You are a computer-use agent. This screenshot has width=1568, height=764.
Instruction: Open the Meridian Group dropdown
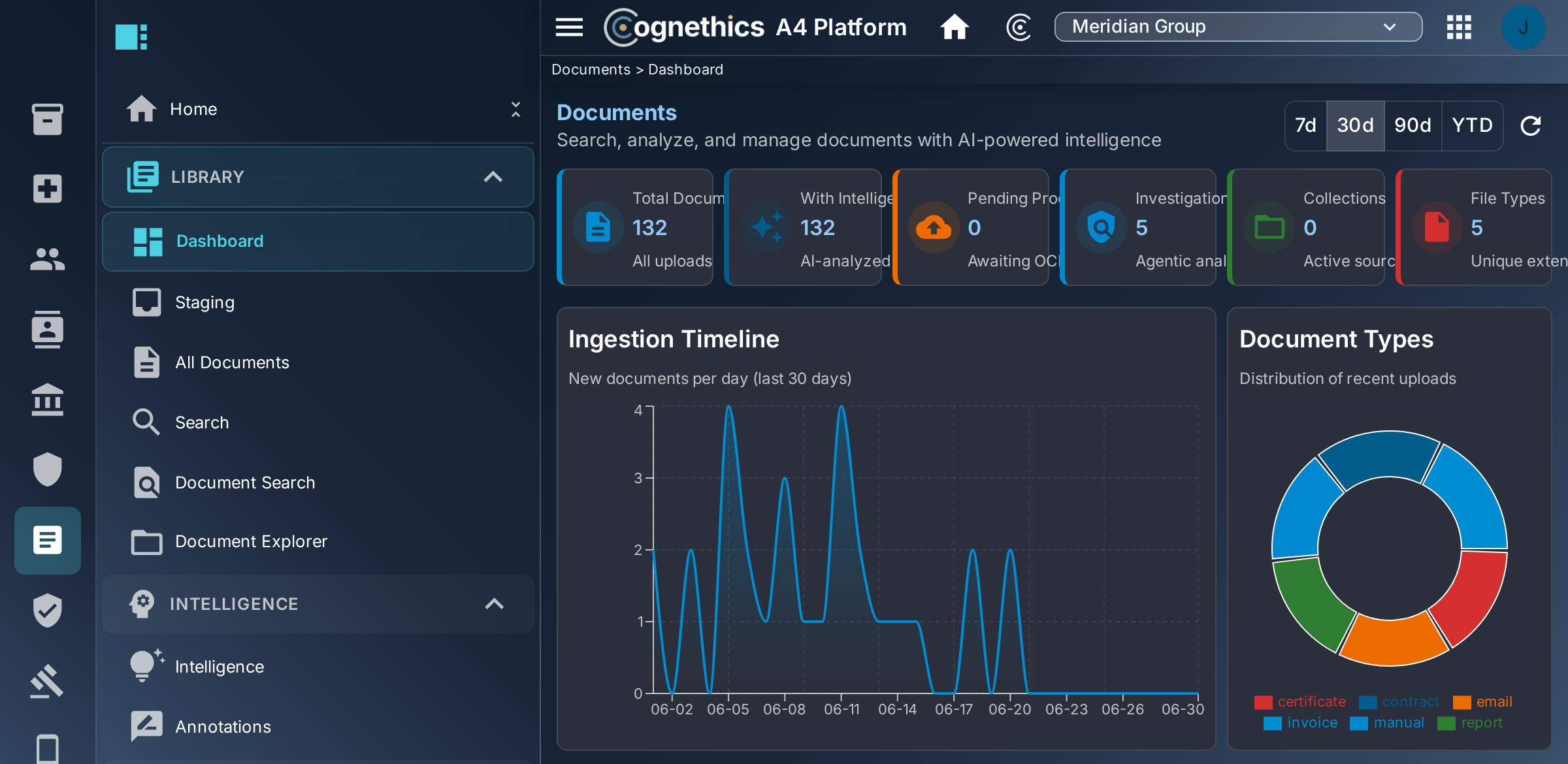pos(1238,27)
